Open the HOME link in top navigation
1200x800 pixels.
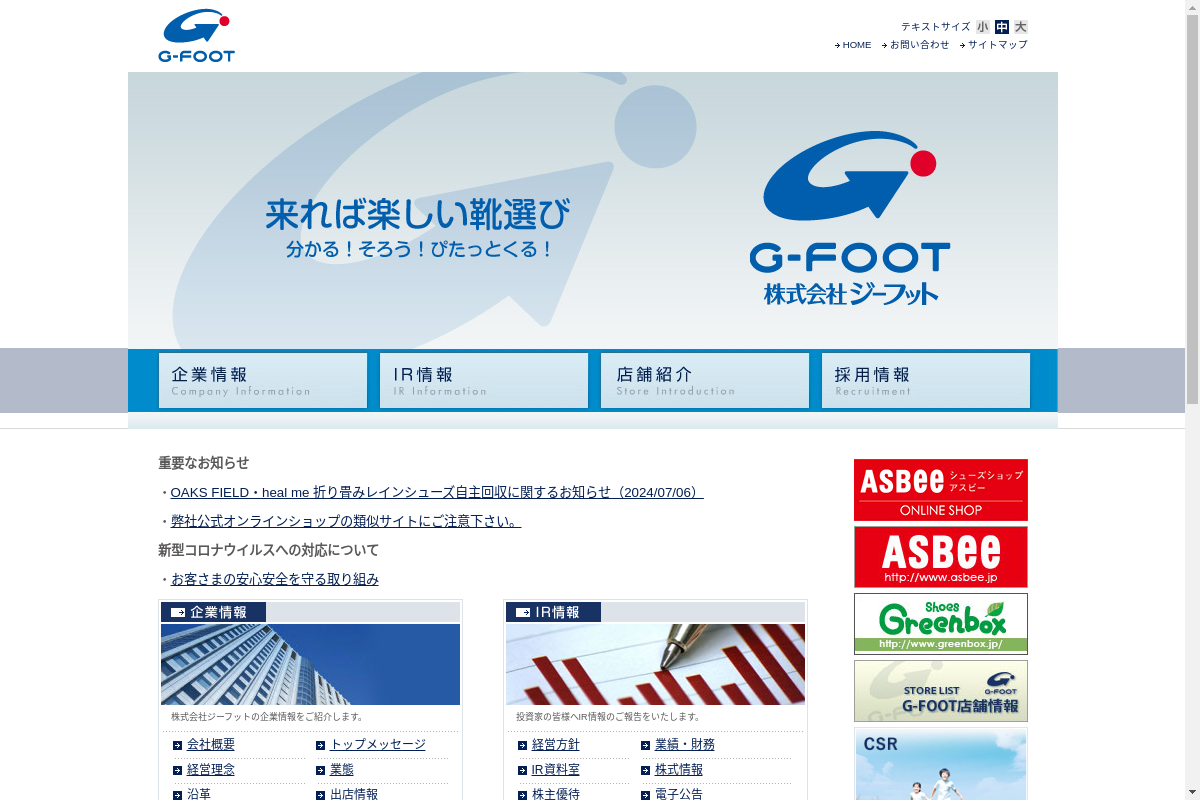[x=853, y=45]
